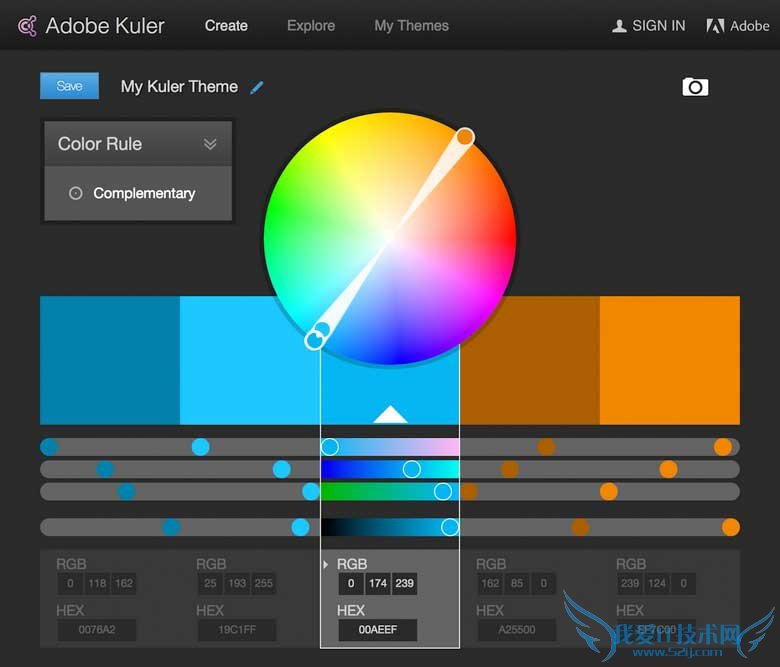Click the HEX field showing 0076A2
The image size is (780, 667).
point(97,630)
